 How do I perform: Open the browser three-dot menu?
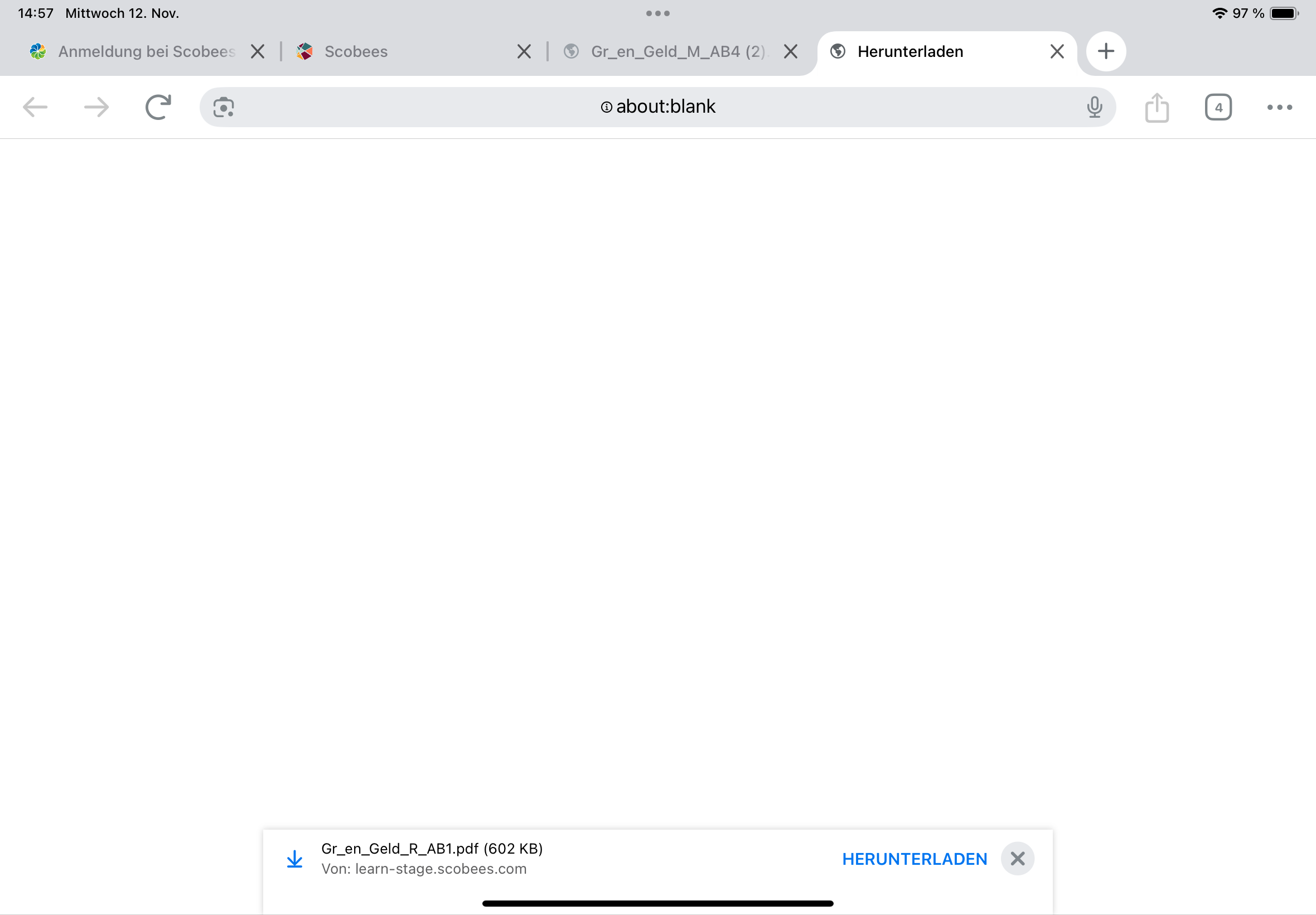[1279, 107]
